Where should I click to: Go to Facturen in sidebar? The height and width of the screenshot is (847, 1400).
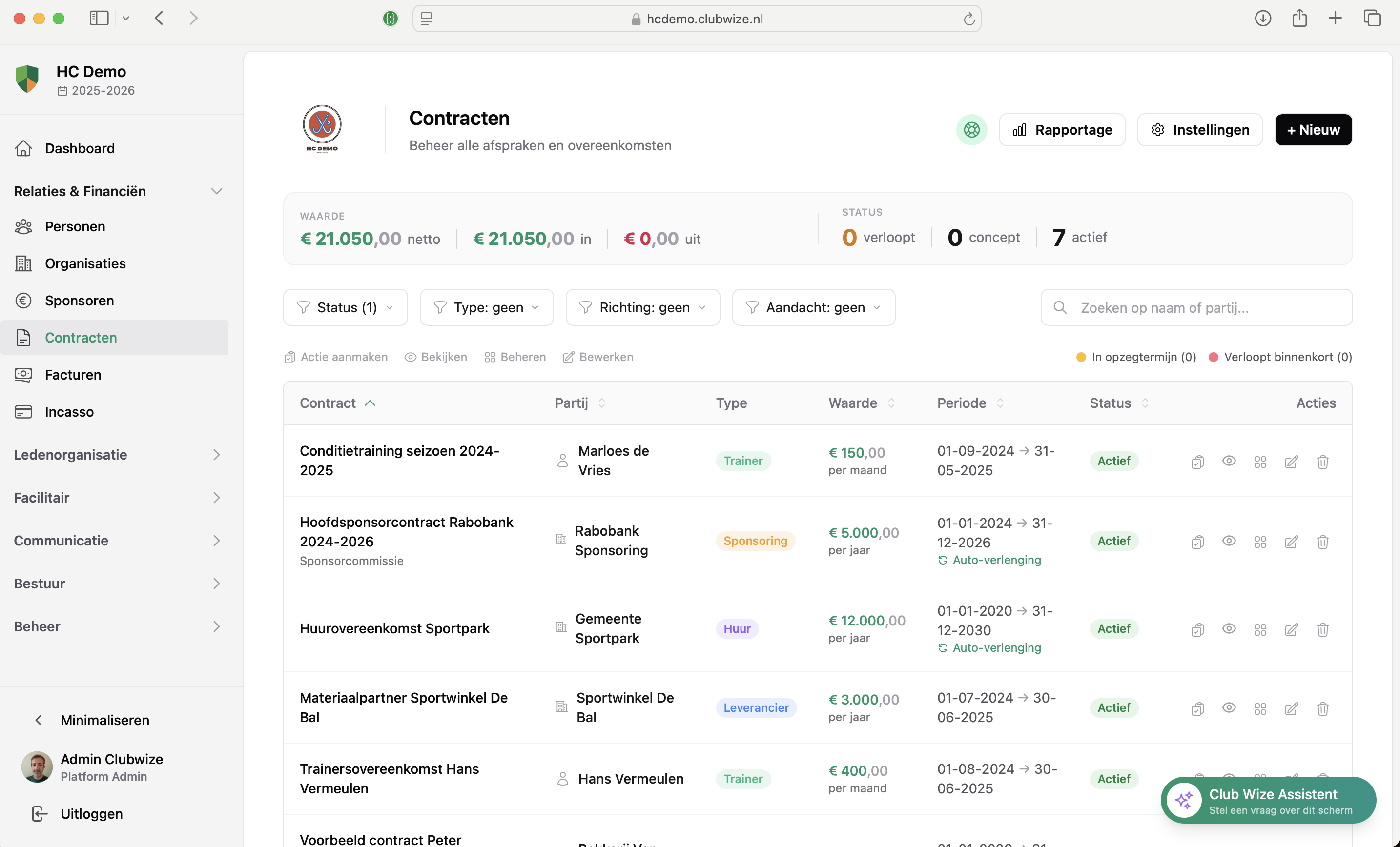pos(73,374)
